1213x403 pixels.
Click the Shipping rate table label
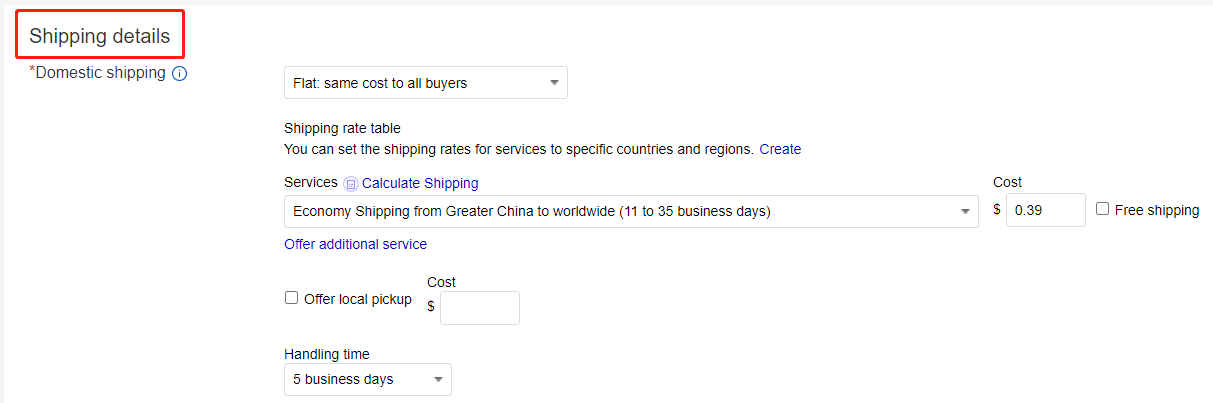[342, 128]
